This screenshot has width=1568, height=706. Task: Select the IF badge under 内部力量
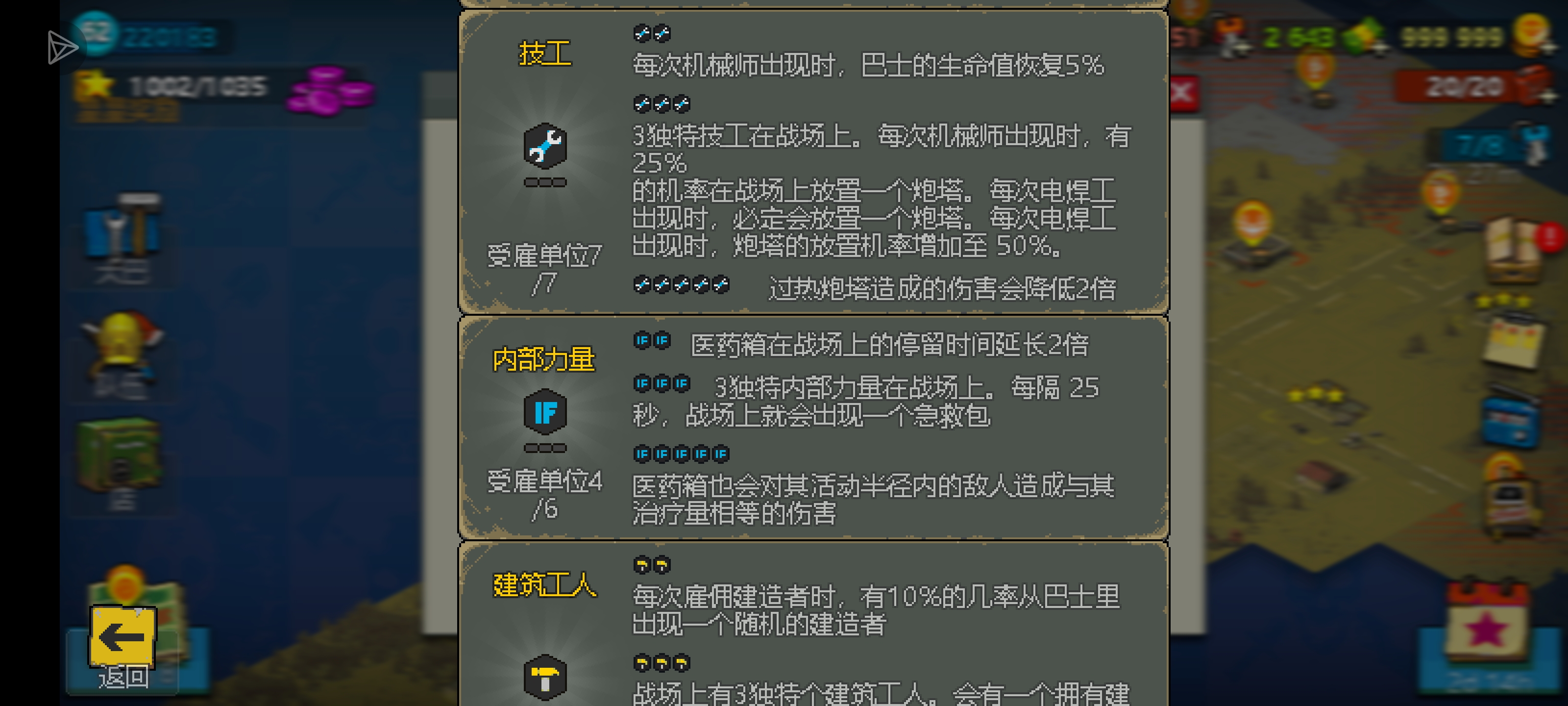[545, 412]
